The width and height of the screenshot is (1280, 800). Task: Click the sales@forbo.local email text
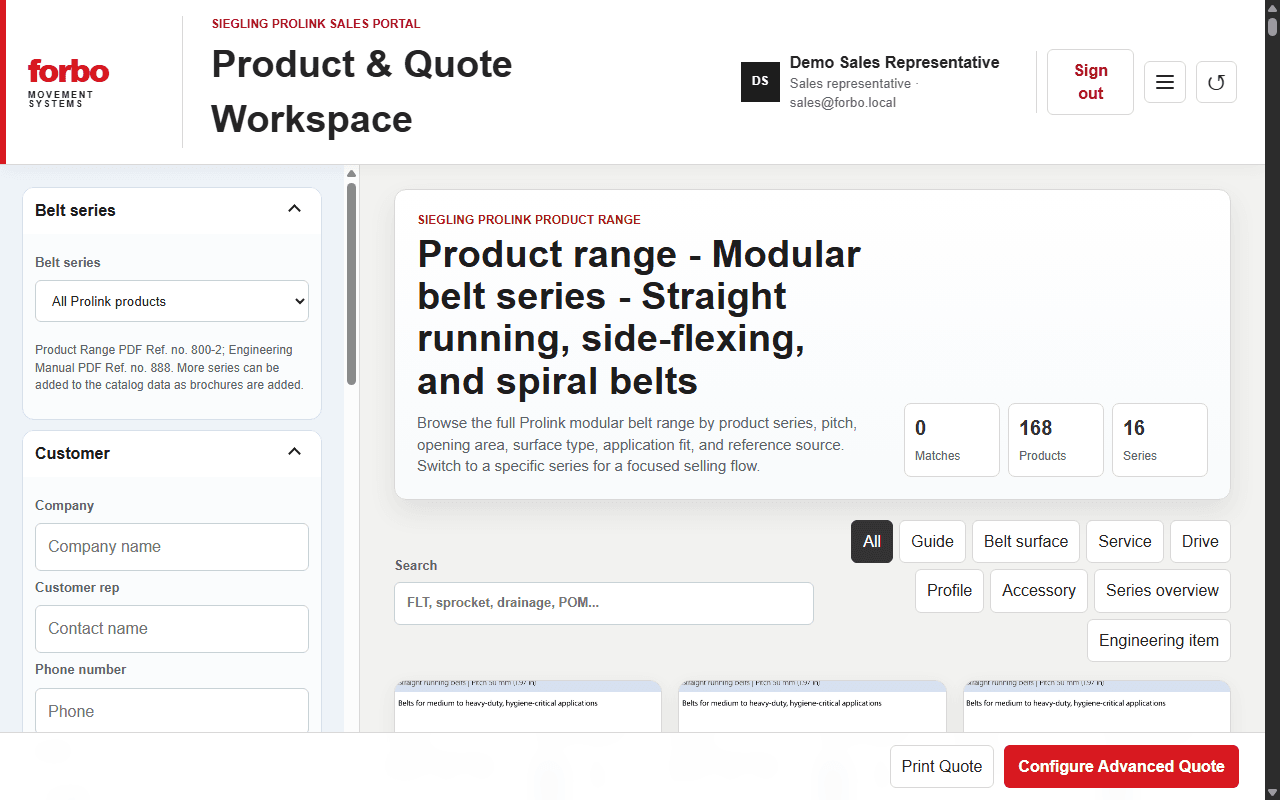(x=843, y=102)
